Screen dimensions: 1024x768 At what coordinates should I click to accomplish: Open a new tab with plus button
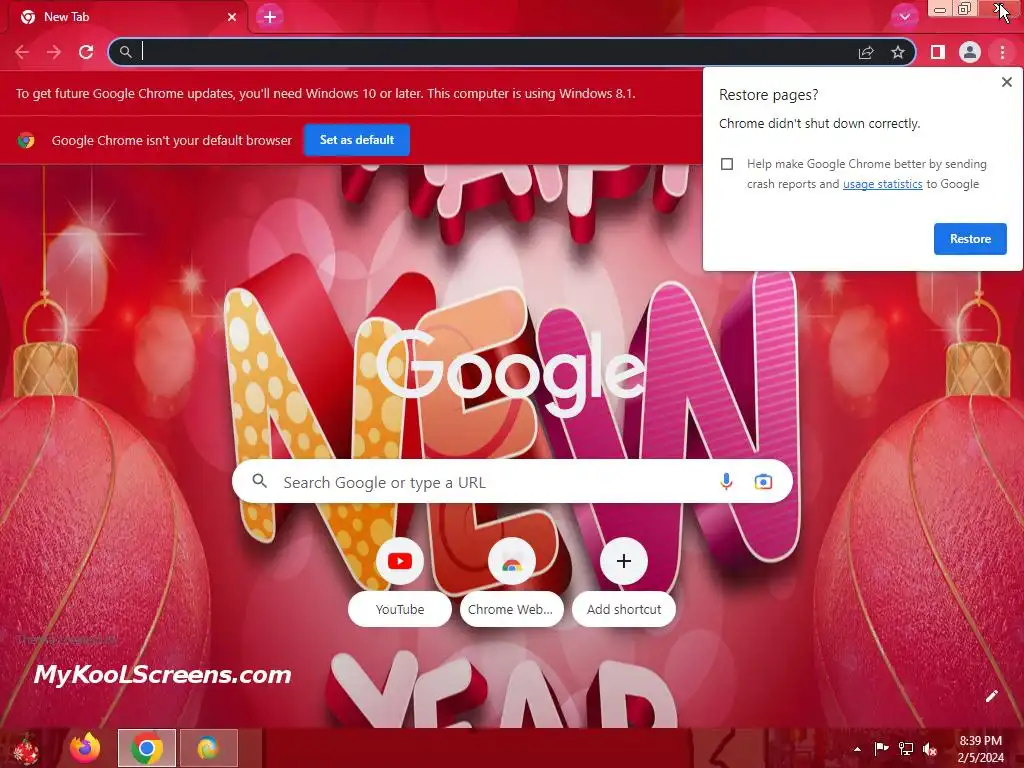[x=270, y=17]
